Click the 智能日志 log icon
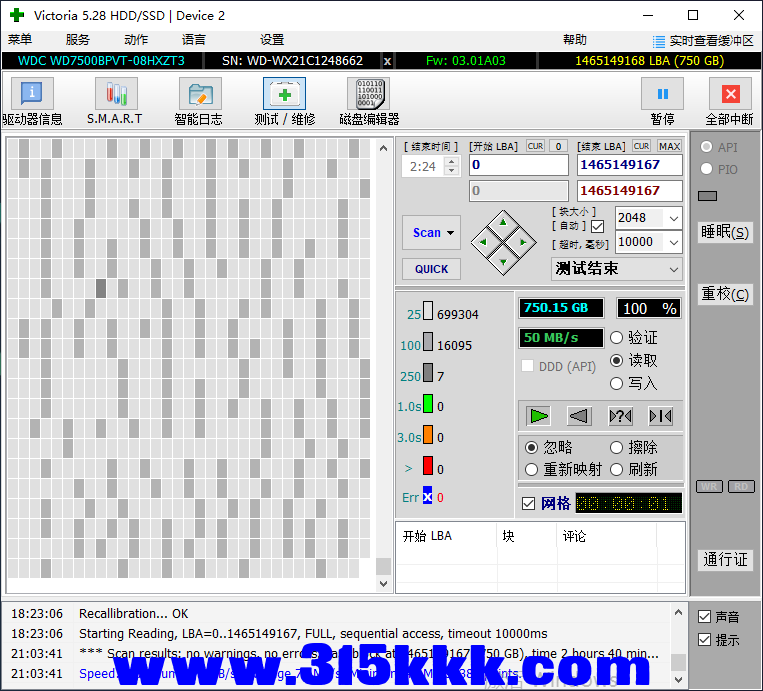Screen dimensions: 763x691 click(x=199, y=95)
